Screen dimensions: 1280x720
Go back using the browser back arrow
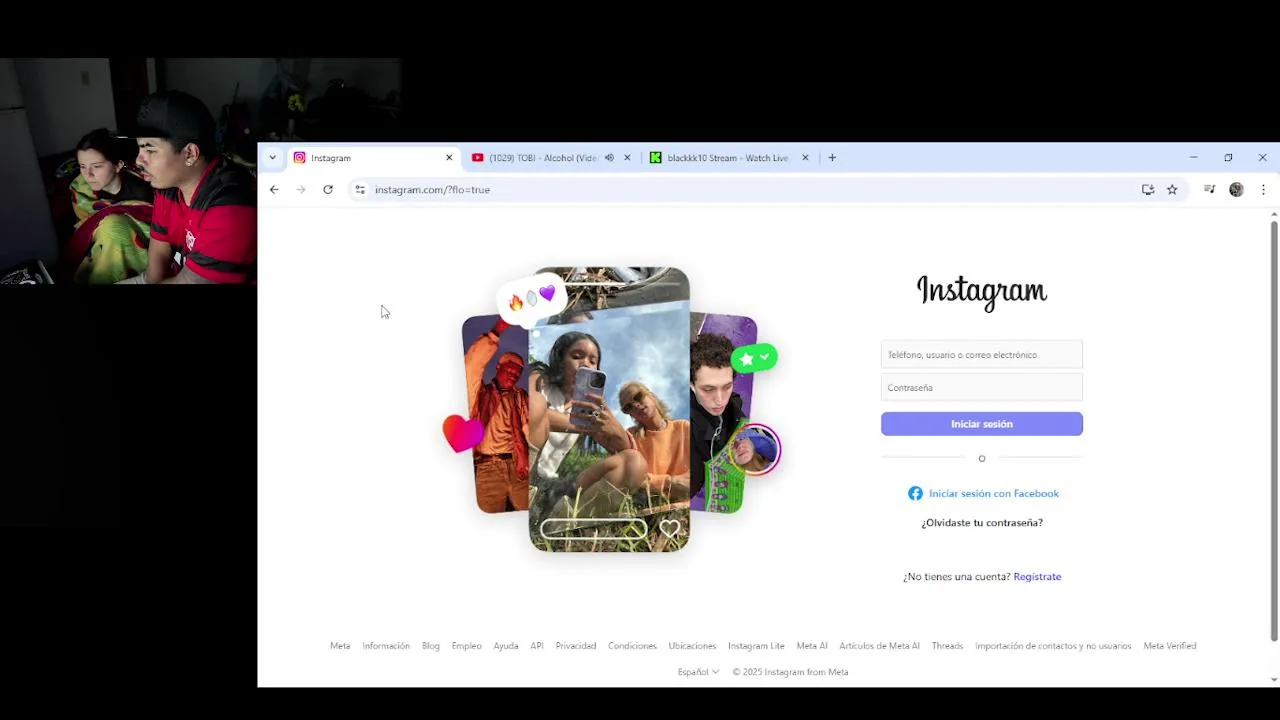(x=274, y=189)
